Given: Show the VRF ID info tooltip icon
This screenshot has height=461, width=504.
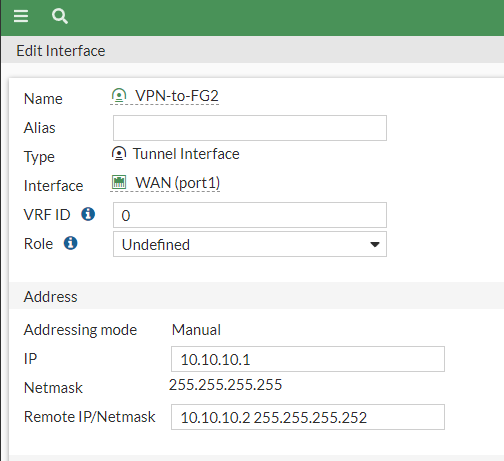Looking at the screenshot, I should tap(88, 214).
